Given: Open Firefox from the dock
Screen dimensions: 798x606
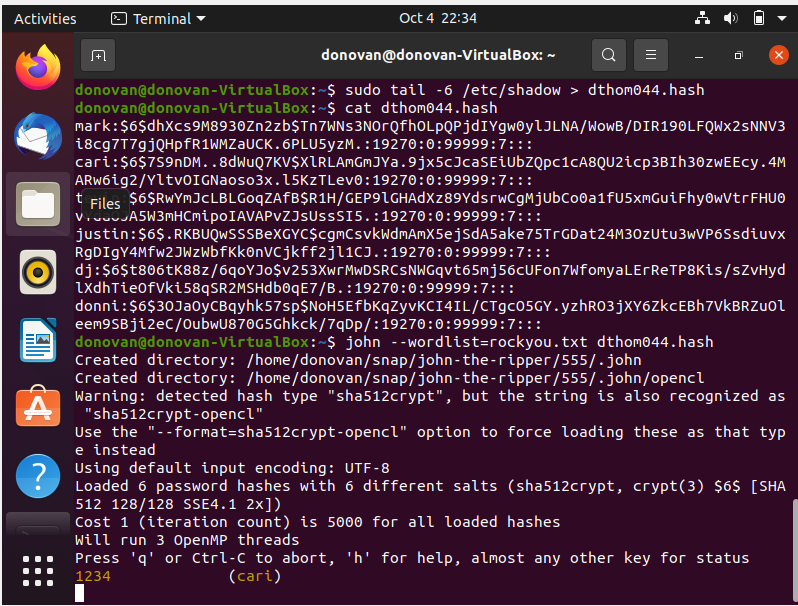Looking at the screenshot, I should pyautogui.click(x=38, y=69).
